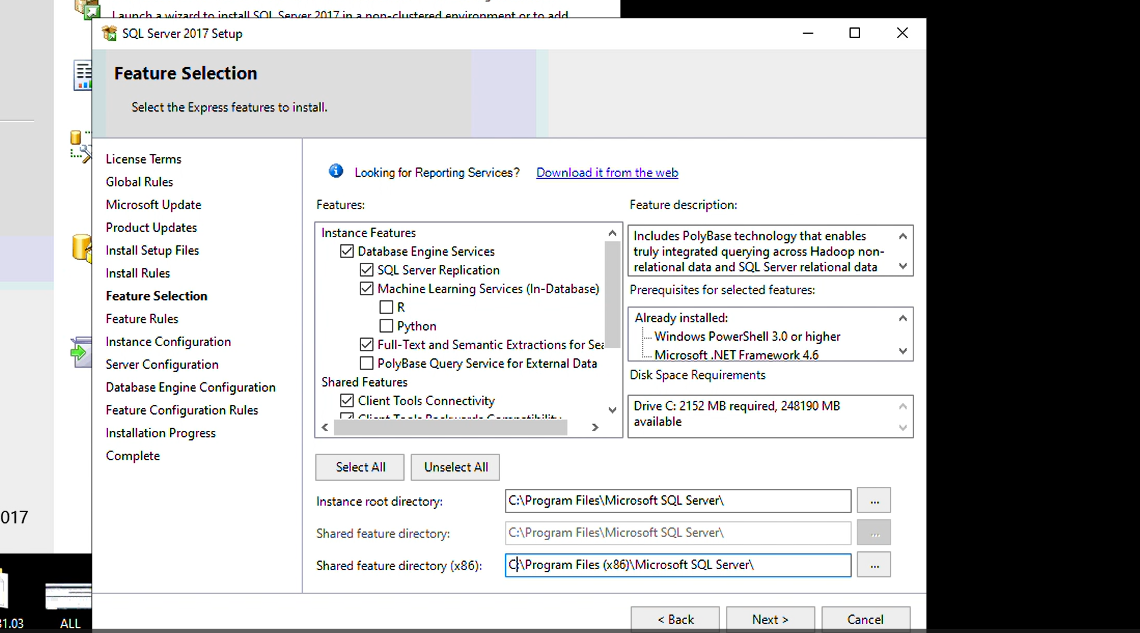Screen dimensions: 1140x633
Task: Select Feature Configuration Rules step
Action: tap(182, 410)
